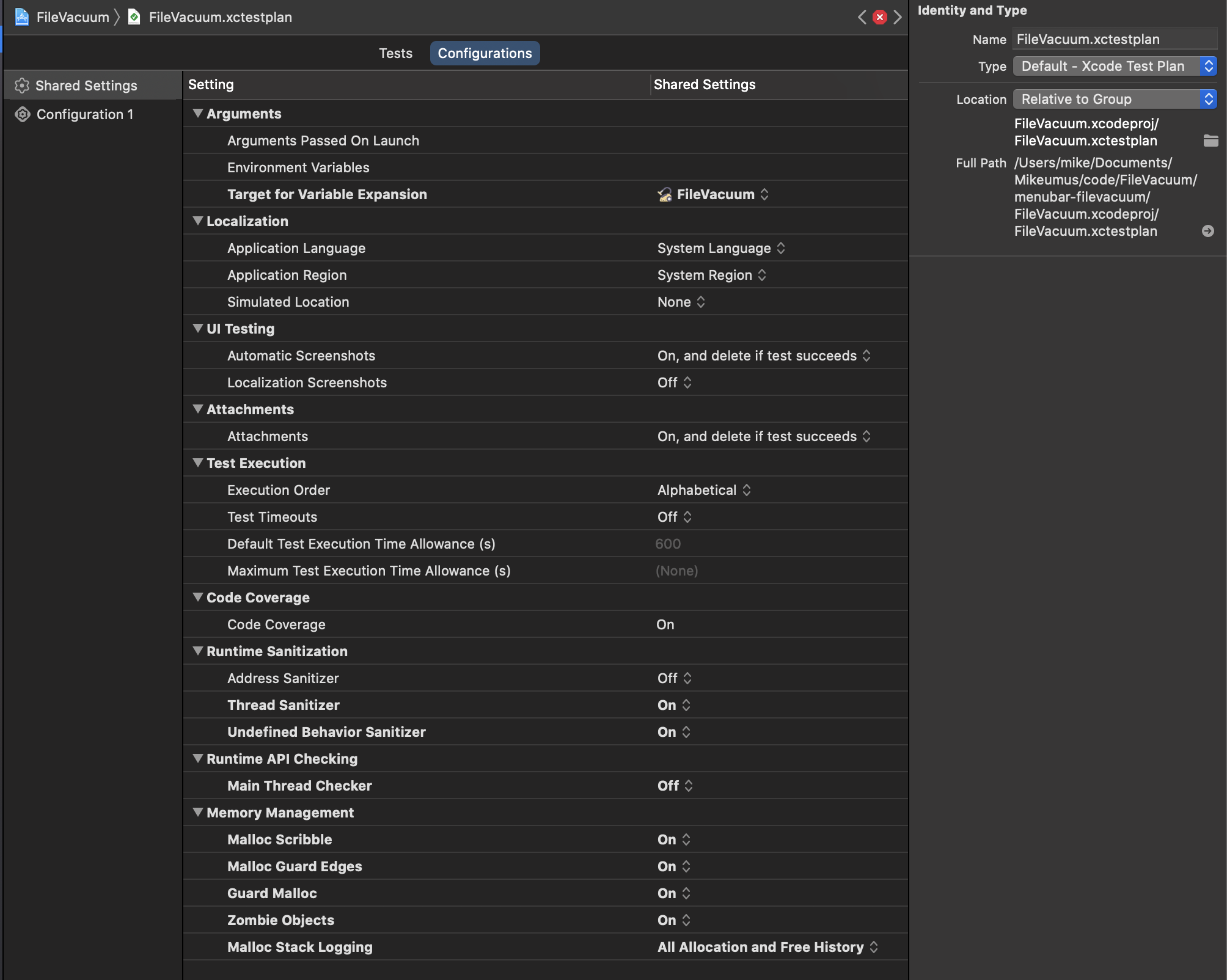Open Automatic Screenshots setting popup

(x=764, y=356)
